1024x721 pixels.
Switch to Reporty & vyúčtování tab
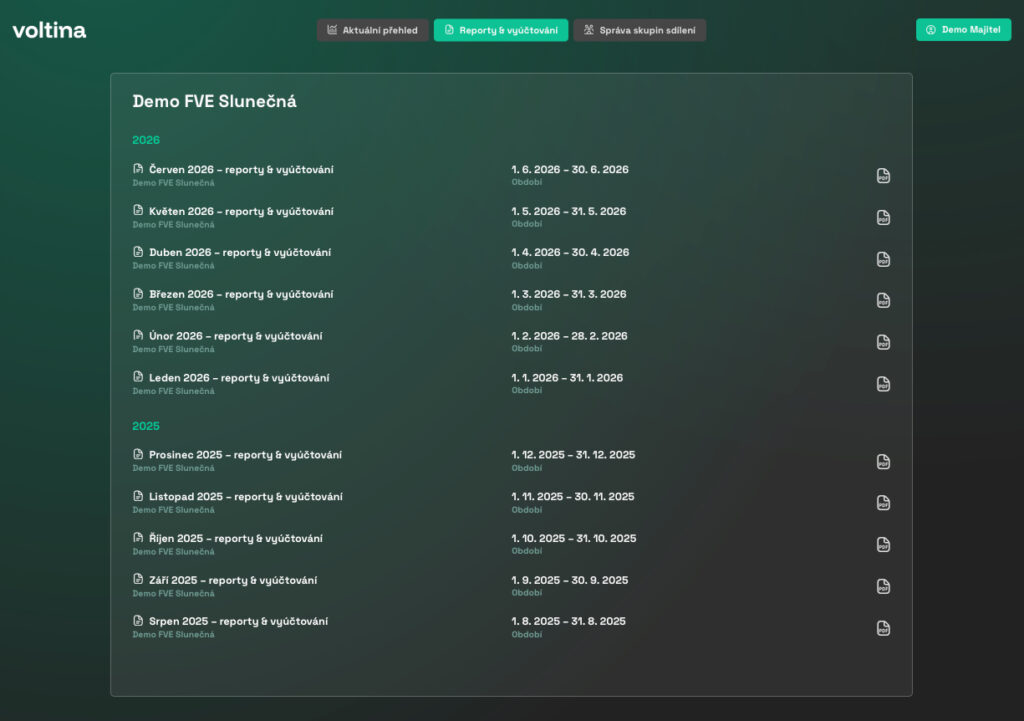pyautogui.click(x=501, y=30)
